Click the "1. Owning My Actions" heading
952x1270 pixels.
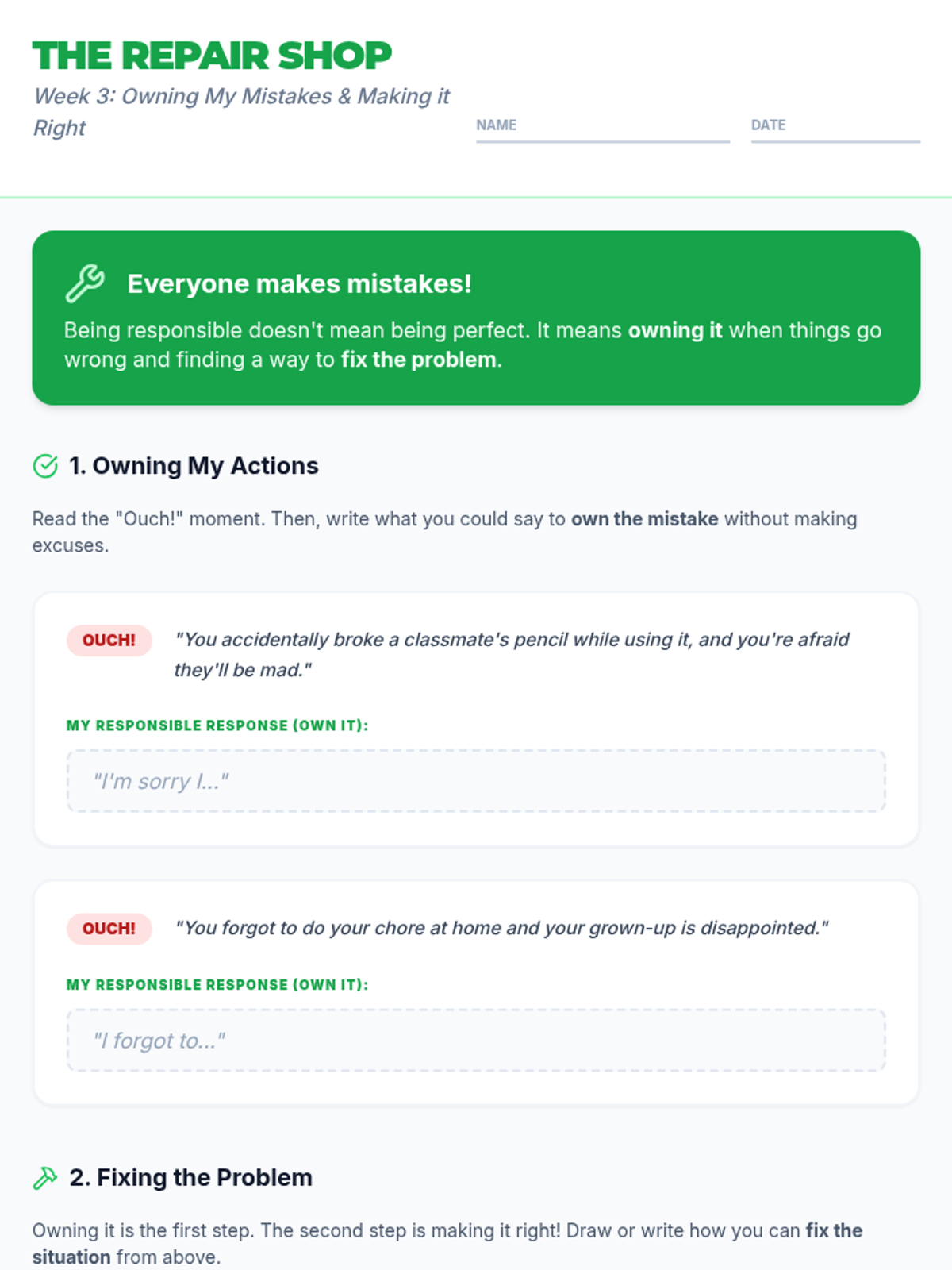tap(194, 466)
